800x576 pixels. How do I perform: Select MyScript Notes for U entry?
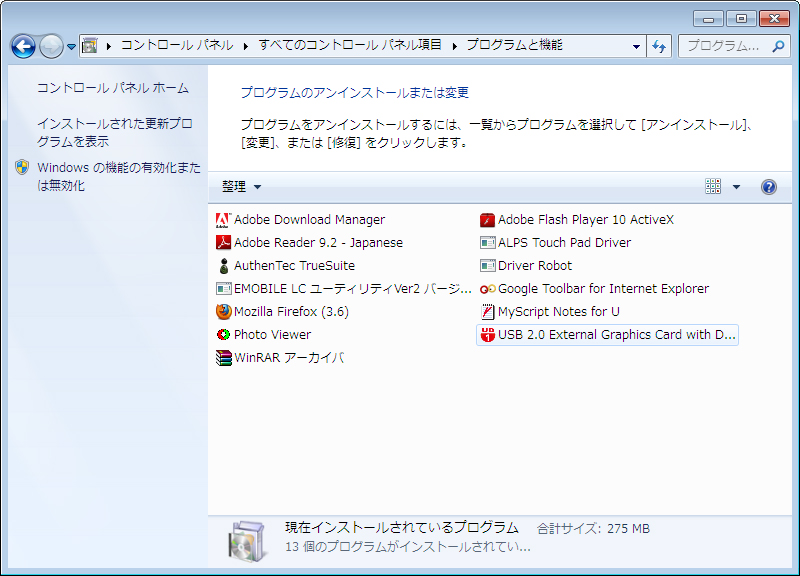[x=549, y=312]
